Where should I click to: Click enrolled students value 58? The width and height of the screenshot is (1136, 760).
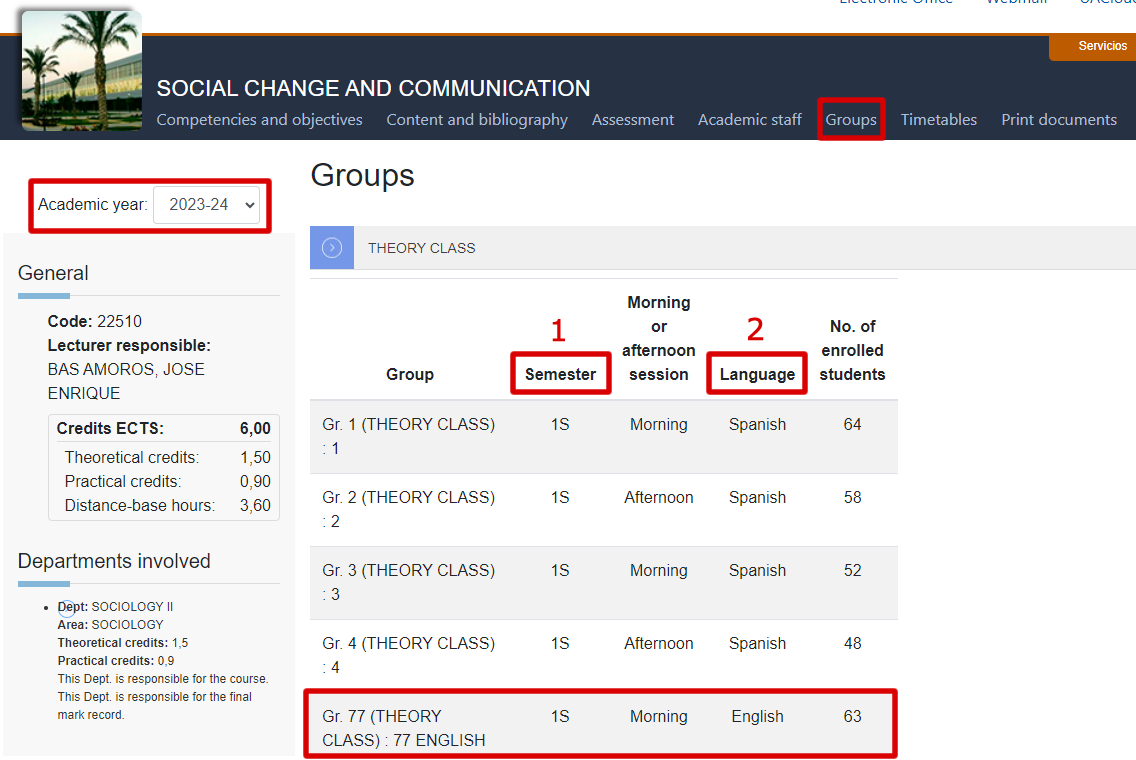tap(852, 498)
